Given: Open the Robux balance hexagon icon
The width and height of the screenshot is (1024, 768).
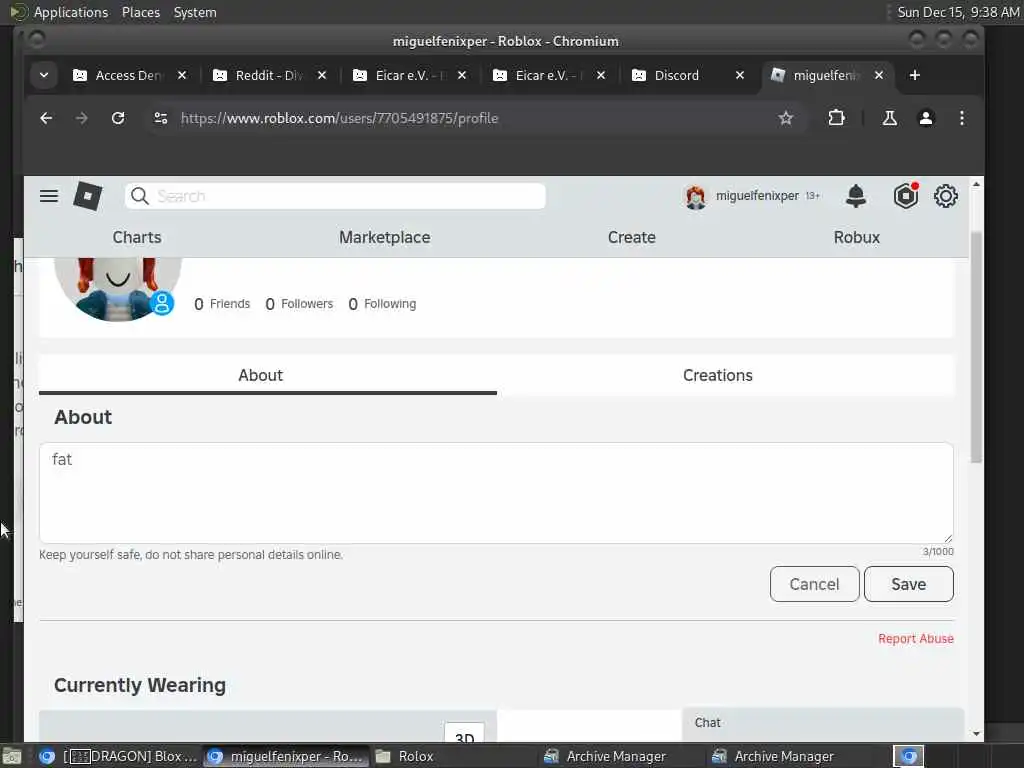Looking at the screenshot, I should coord(906,196).
